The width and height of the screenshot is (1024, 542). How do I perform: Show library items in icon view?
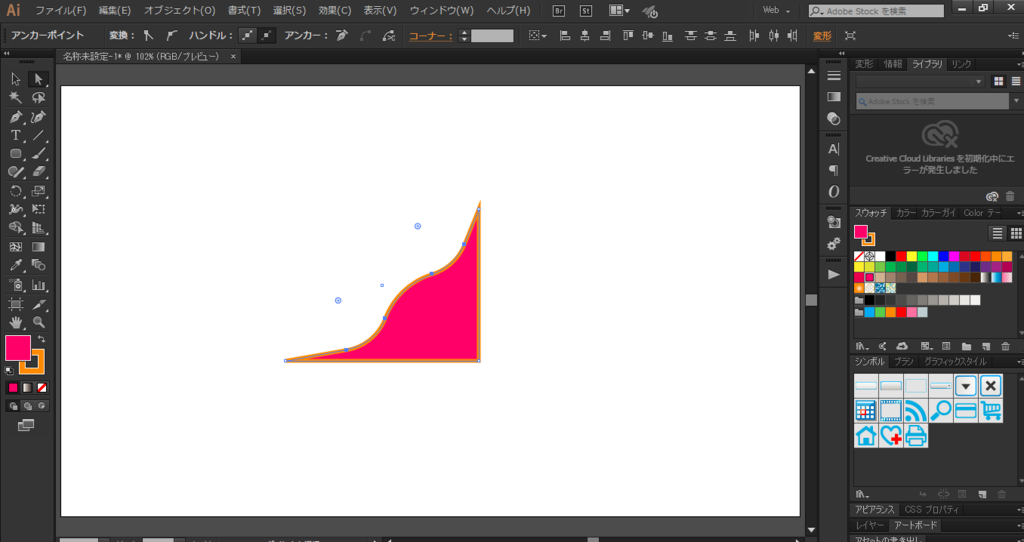(999, 82)
